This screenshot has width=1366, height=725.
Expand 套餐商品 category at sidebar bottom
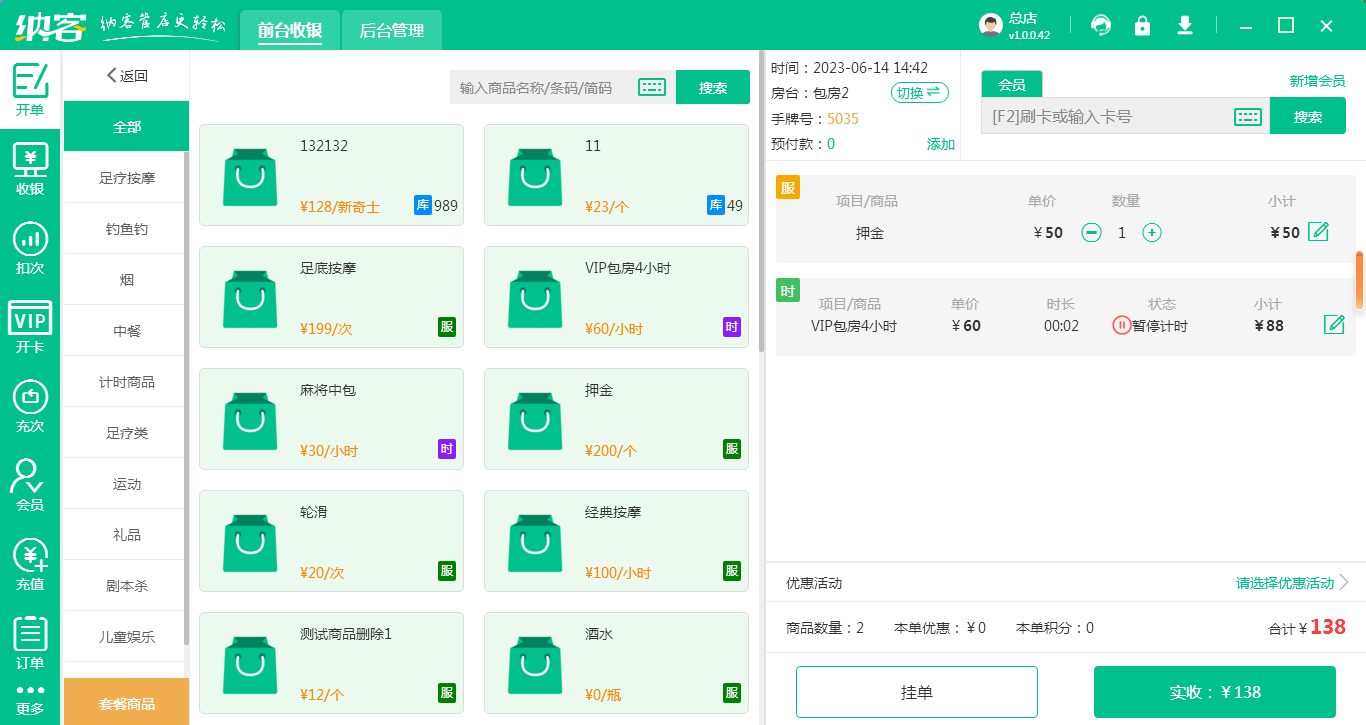126,702
